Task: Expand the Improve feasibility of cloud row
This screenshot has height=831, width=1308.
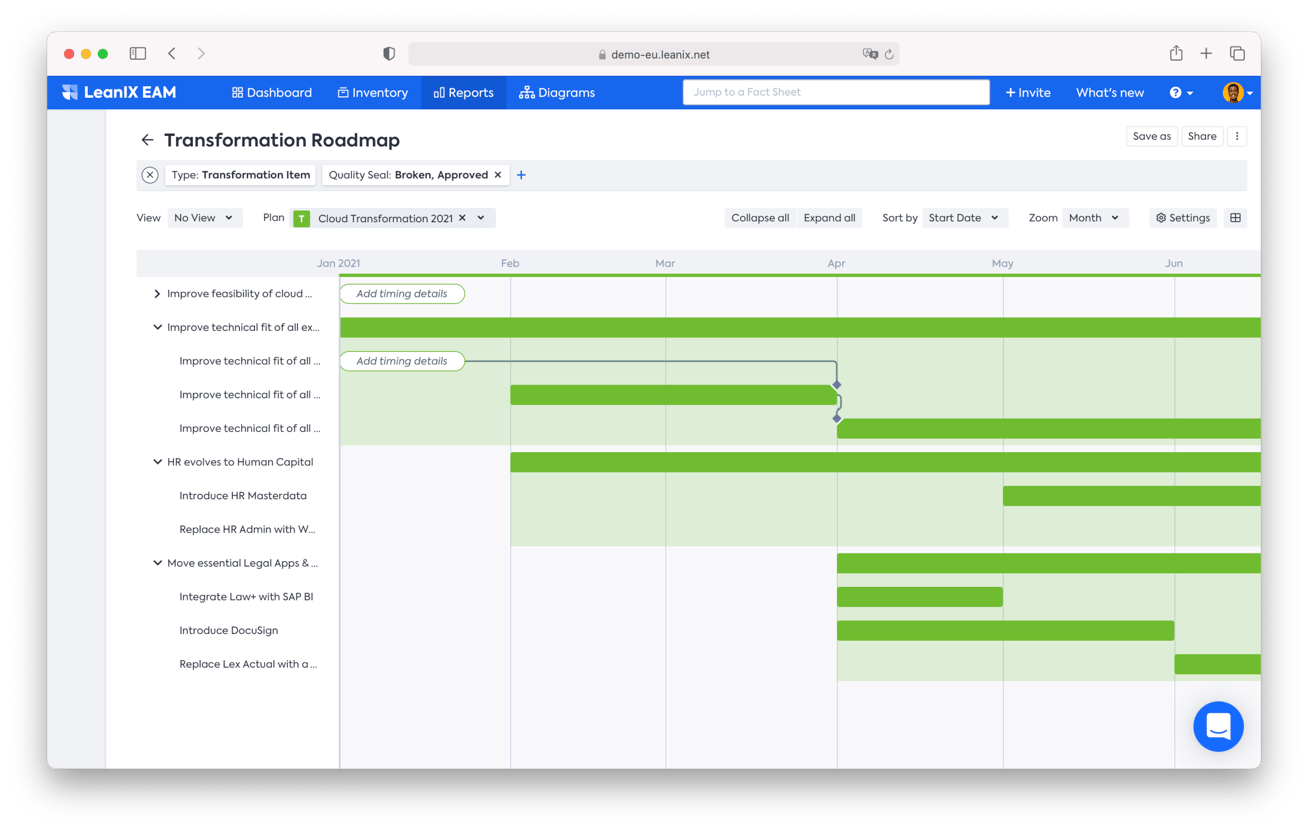Action: (x=157, y=294)
